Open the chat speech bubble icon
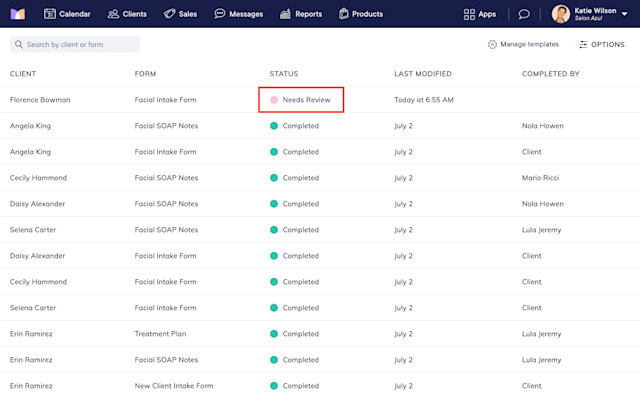The width and height of the screenshot is (640, 398). 524,14
